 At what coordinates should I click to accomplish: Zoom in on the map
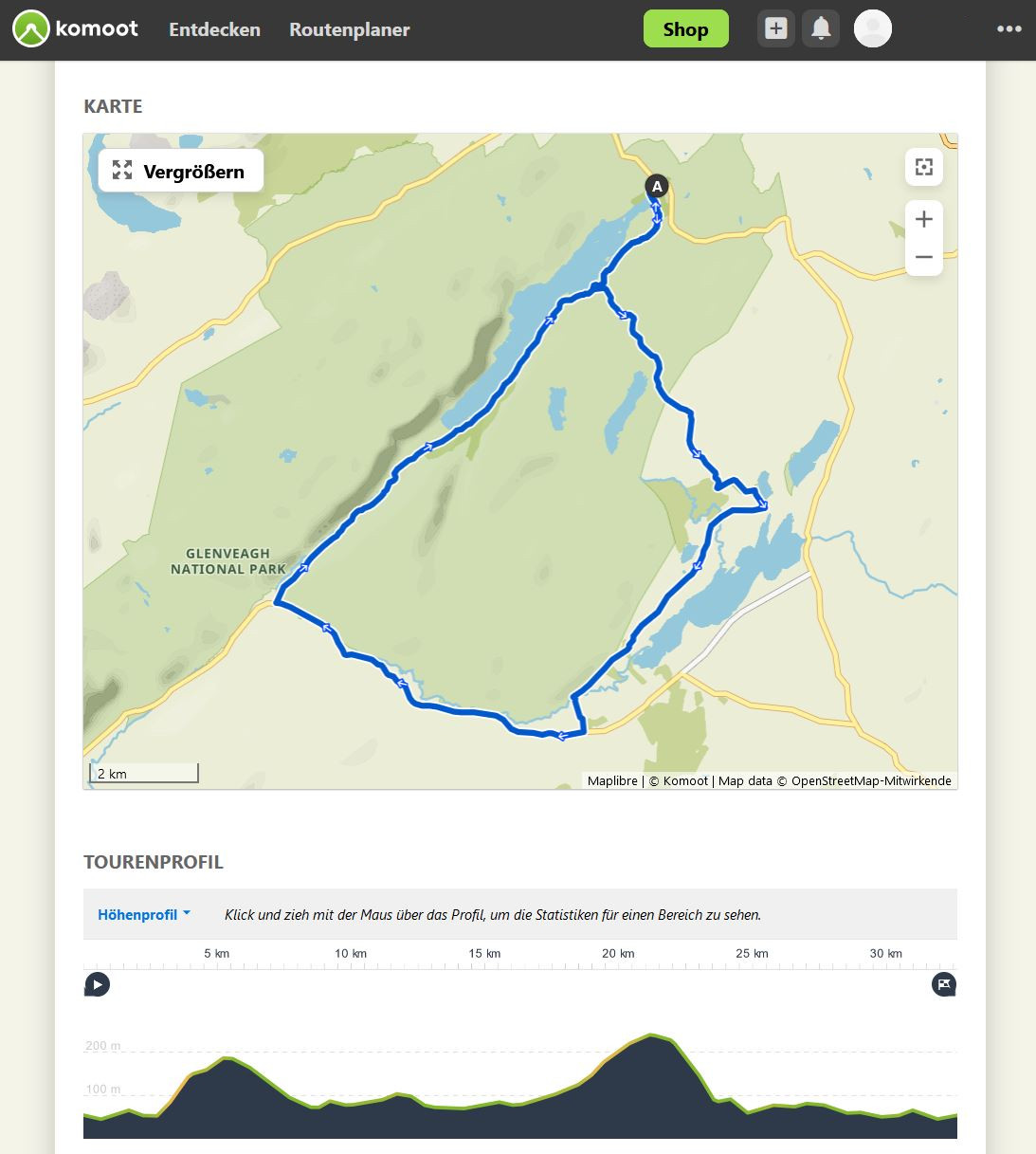[x=924, y=219]
